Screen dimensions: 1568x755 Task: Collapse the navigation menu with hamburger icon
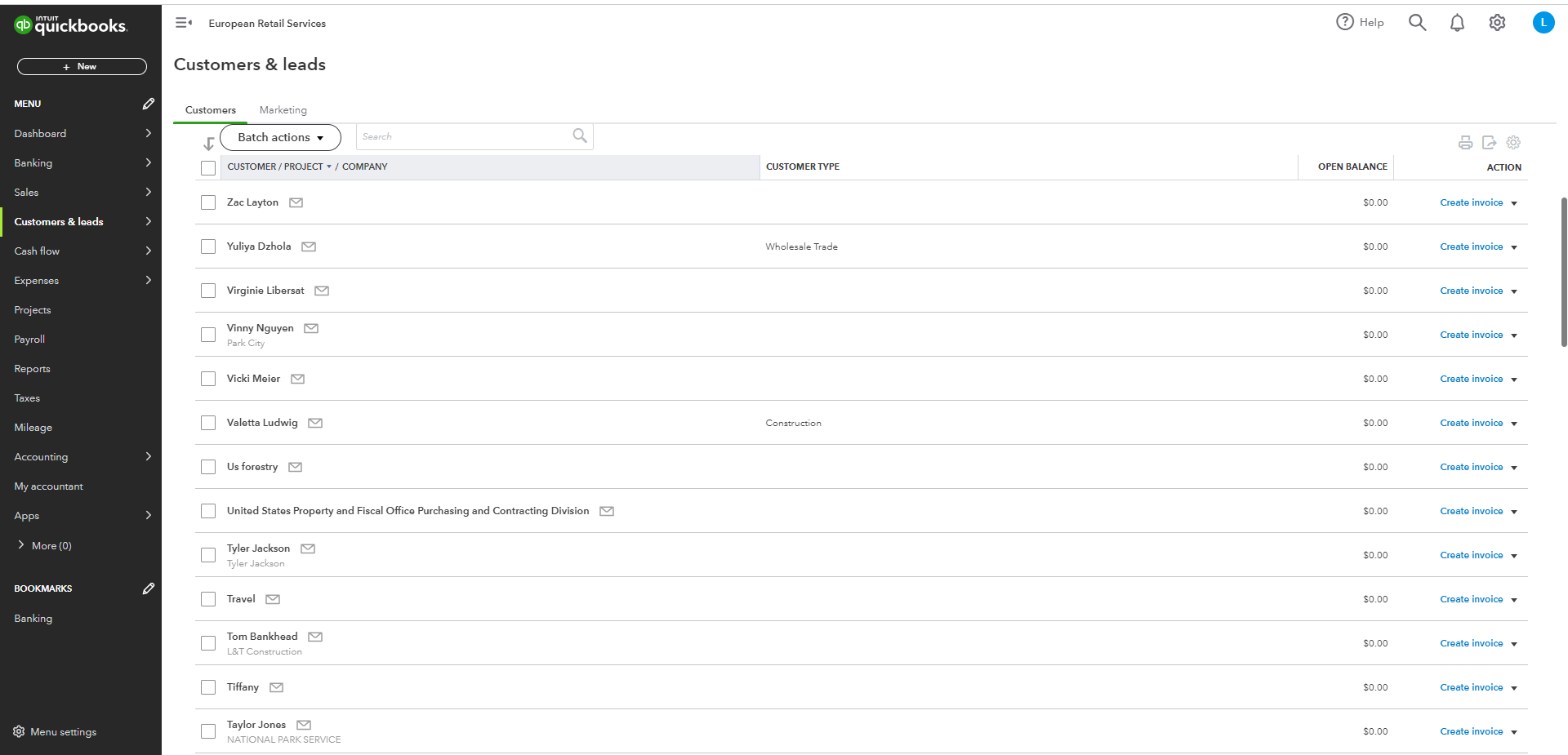[x=184, y=23]
